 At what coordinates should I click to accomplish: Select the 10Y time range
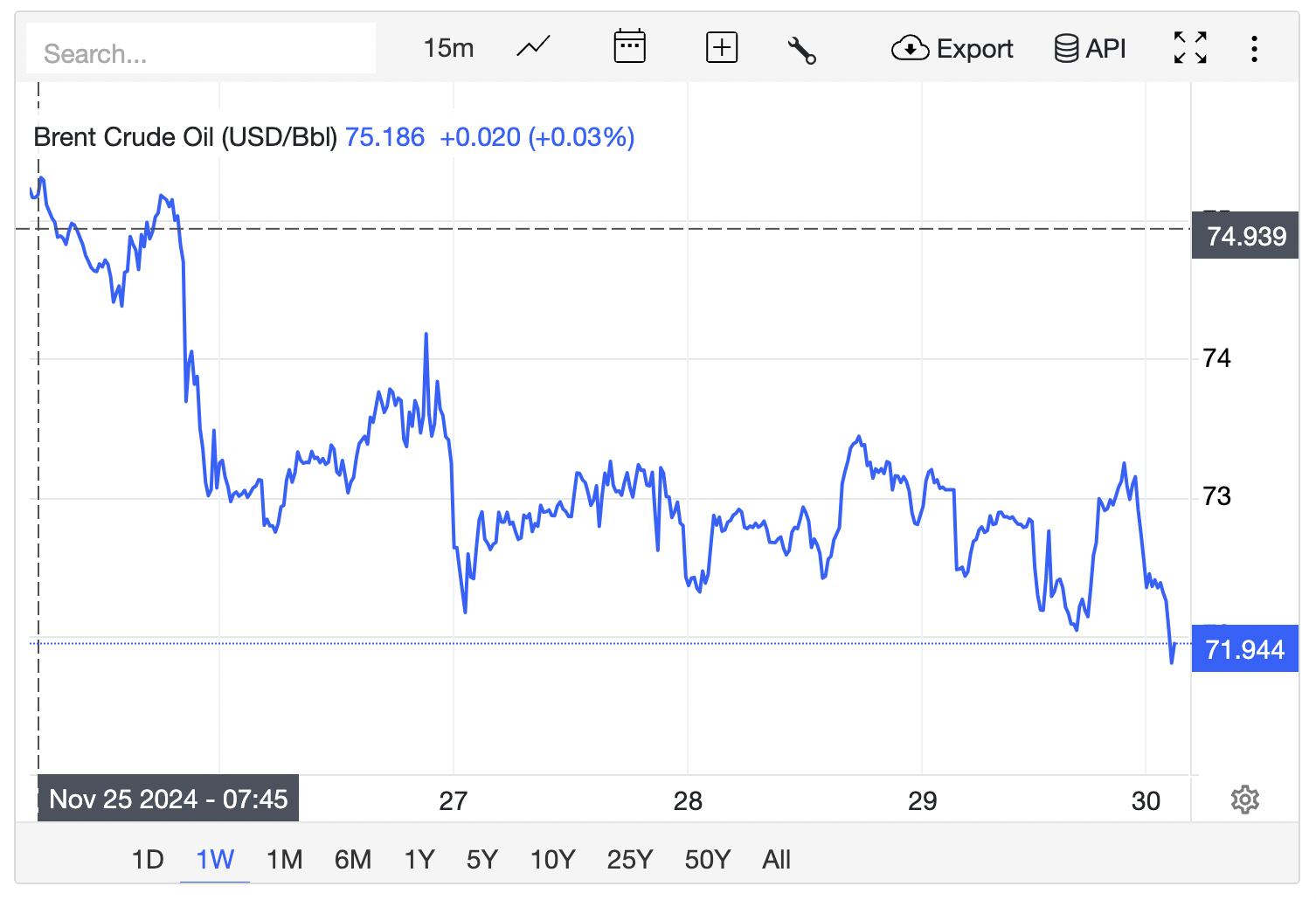[x=552, y=860]
